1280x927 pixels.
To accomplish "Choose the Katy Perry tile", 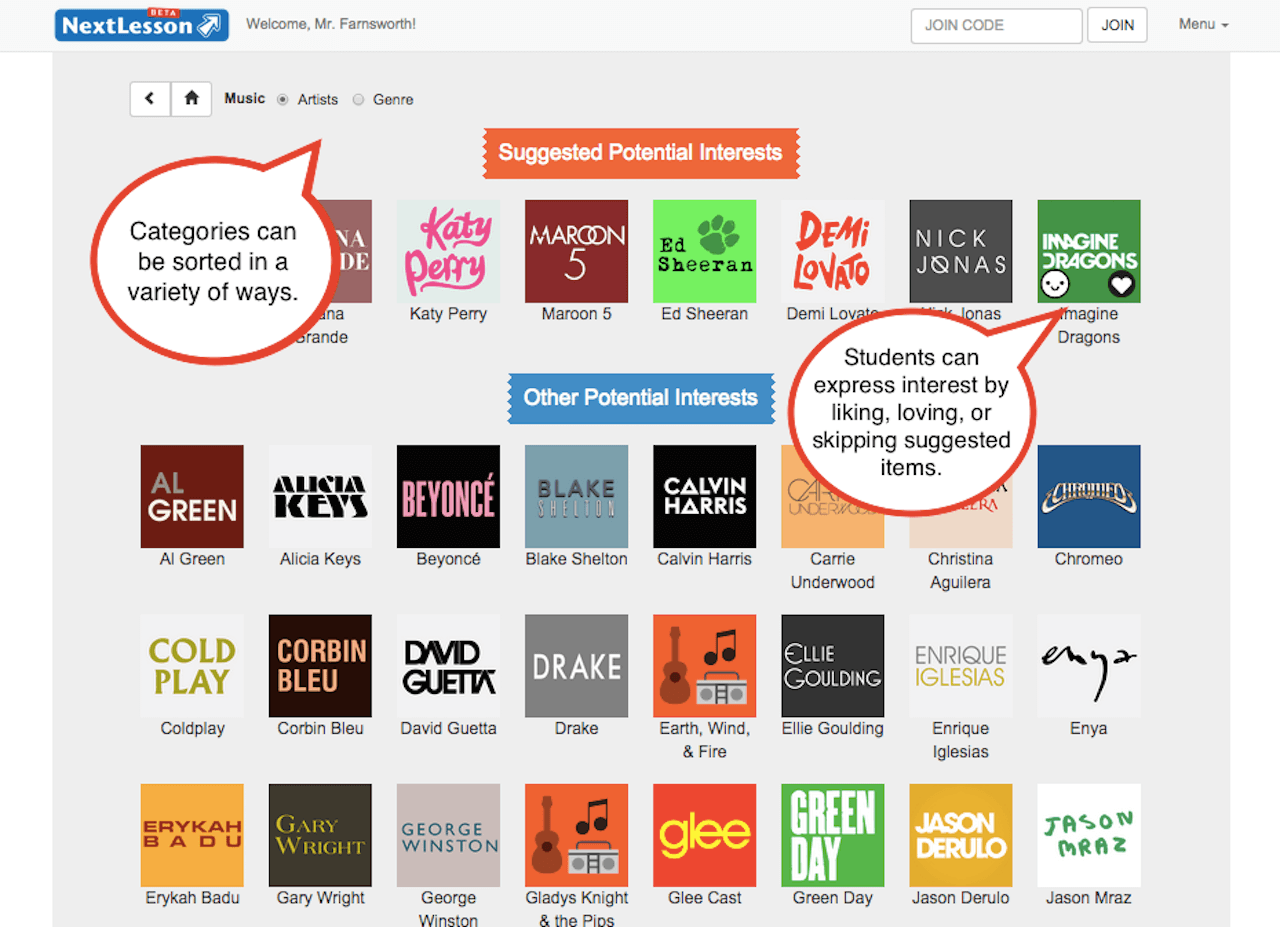I will pyautogui.click(x=448, y=251).
